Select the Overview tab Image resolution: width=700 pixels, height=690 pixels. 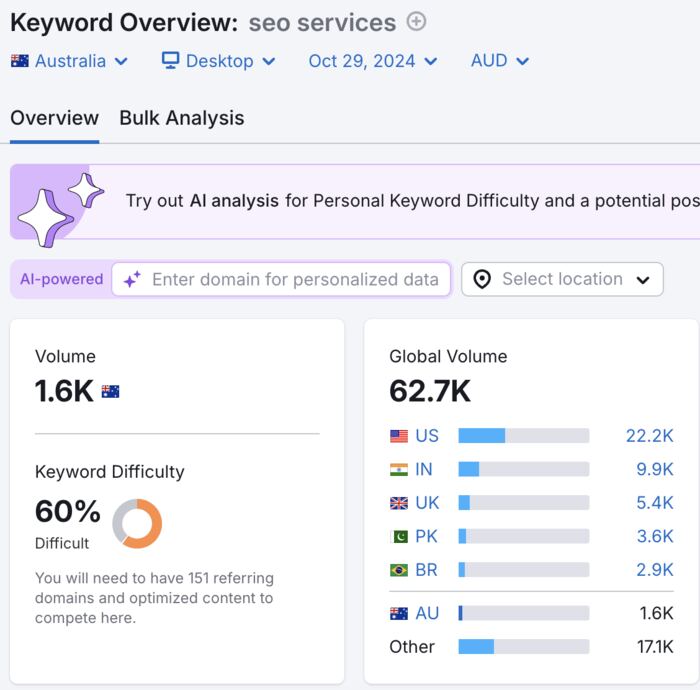(x=54, y=118)
